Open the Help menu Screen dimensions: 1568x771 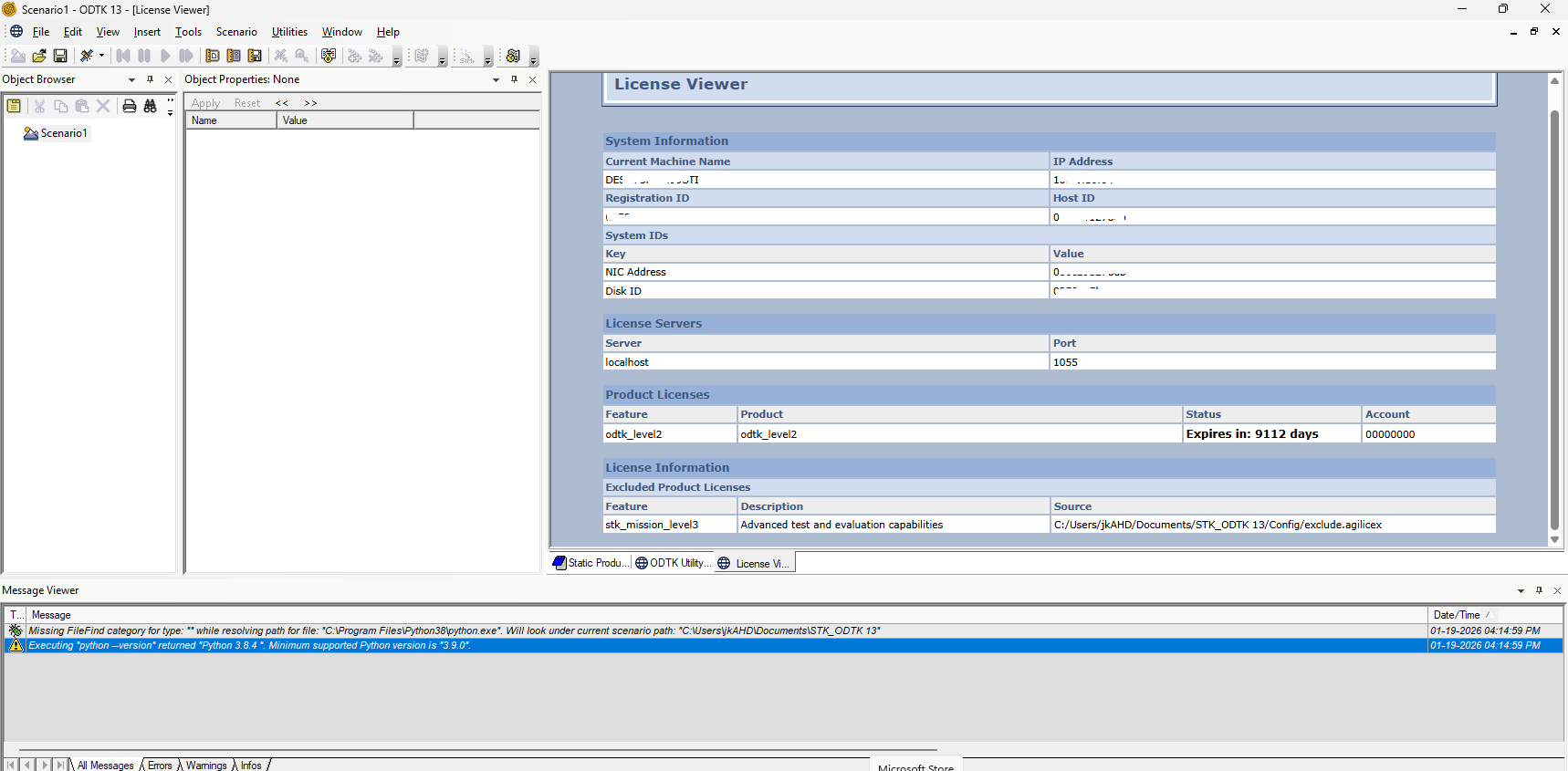click(388, 32)
